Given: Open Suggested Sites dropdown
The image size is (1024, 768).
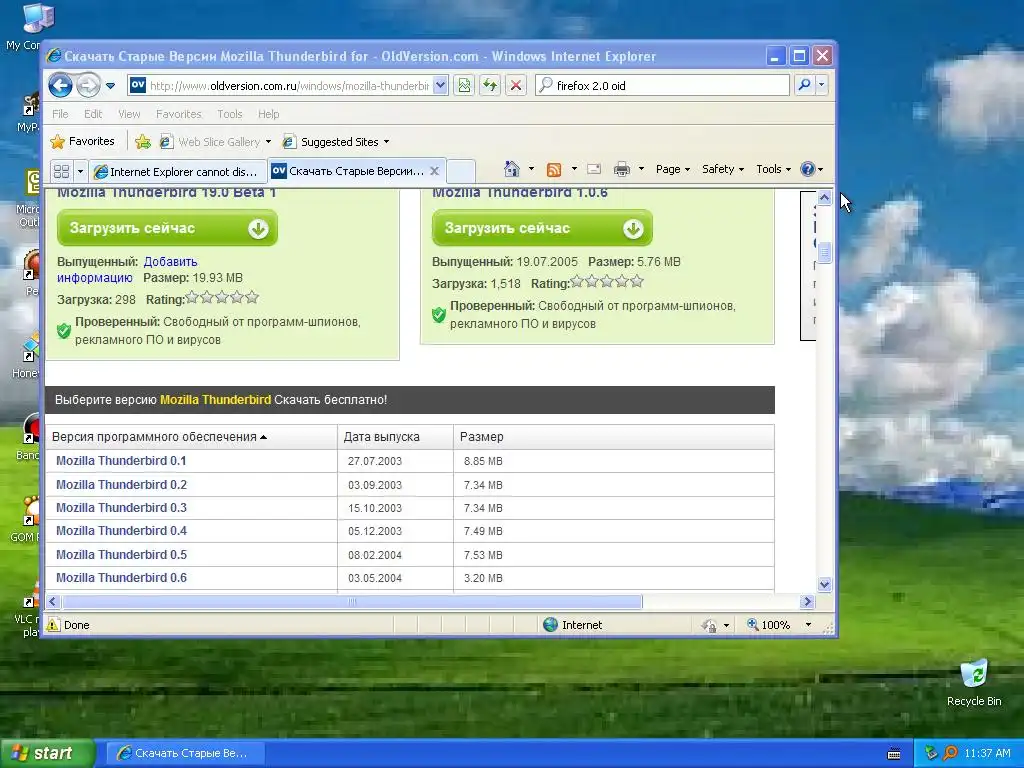Looking at the screenshot, I should point(336,142).
